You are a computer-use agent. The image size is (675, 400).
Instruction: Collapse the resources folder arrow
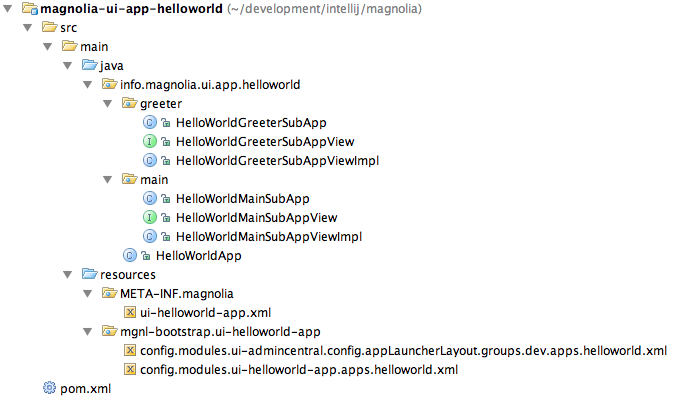pos(68,274)
